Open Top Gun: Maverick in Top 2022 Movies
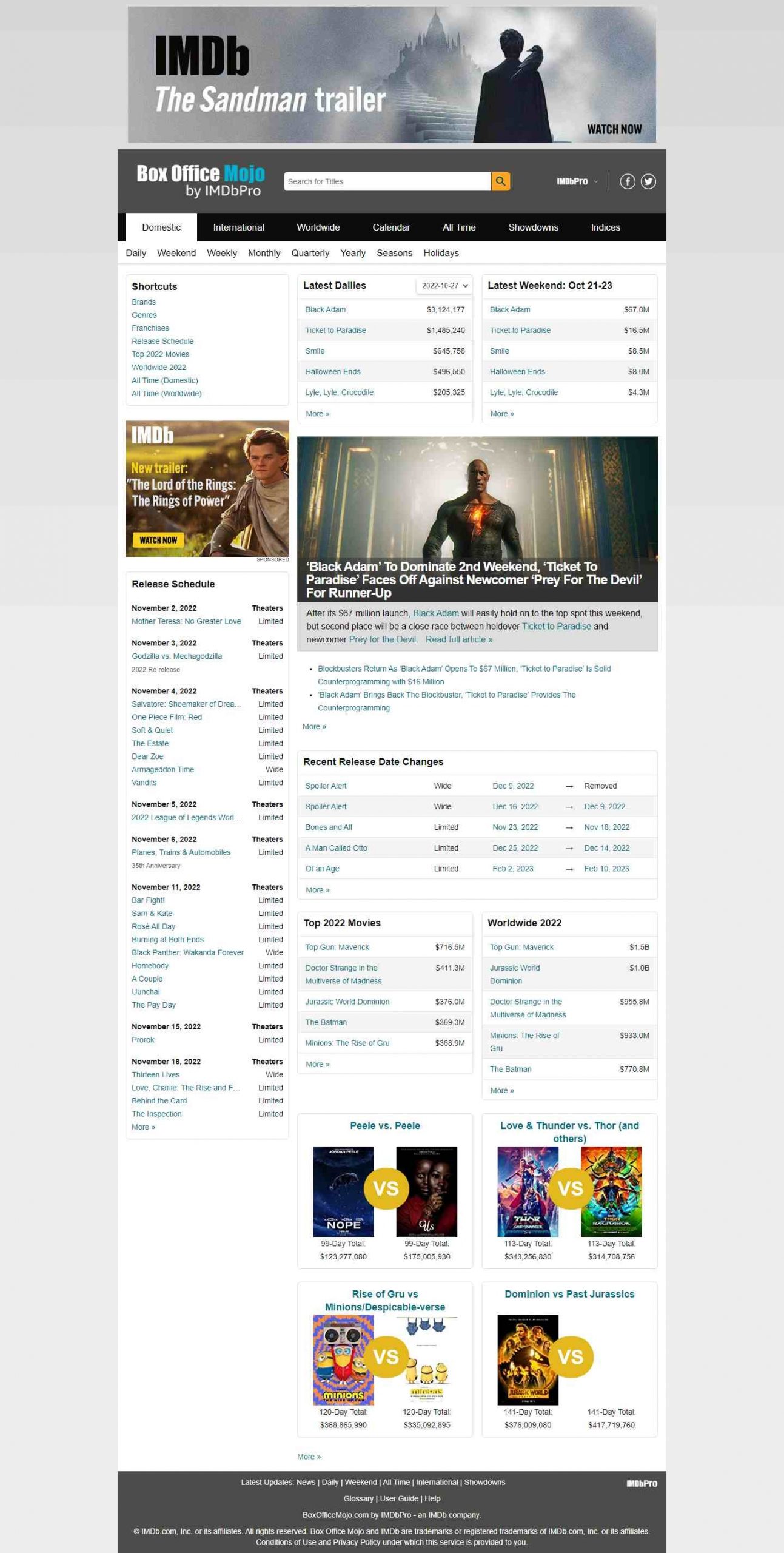Screen dimensions: 784x1553 (337, 947)
